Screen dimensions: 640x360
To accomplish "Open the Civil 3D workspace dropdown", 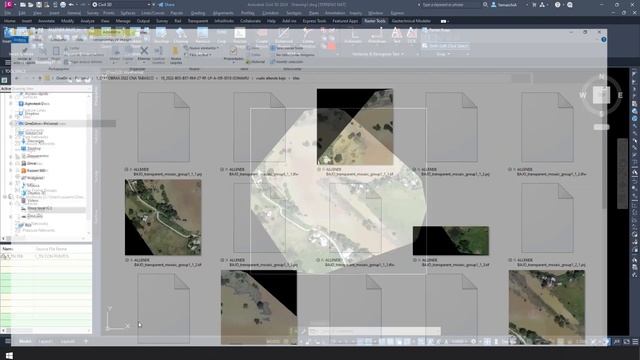I will click(x=122, y=5).
